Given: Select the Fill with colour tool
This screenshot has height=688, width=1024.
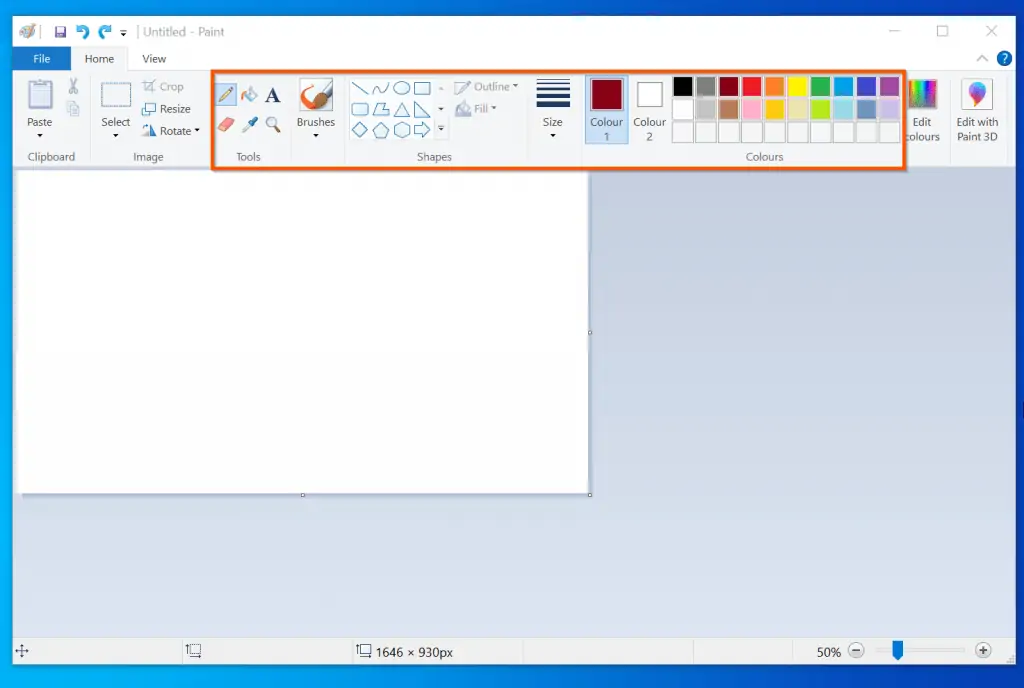Looking at the screenshot, I should click(x=248, y=92).
